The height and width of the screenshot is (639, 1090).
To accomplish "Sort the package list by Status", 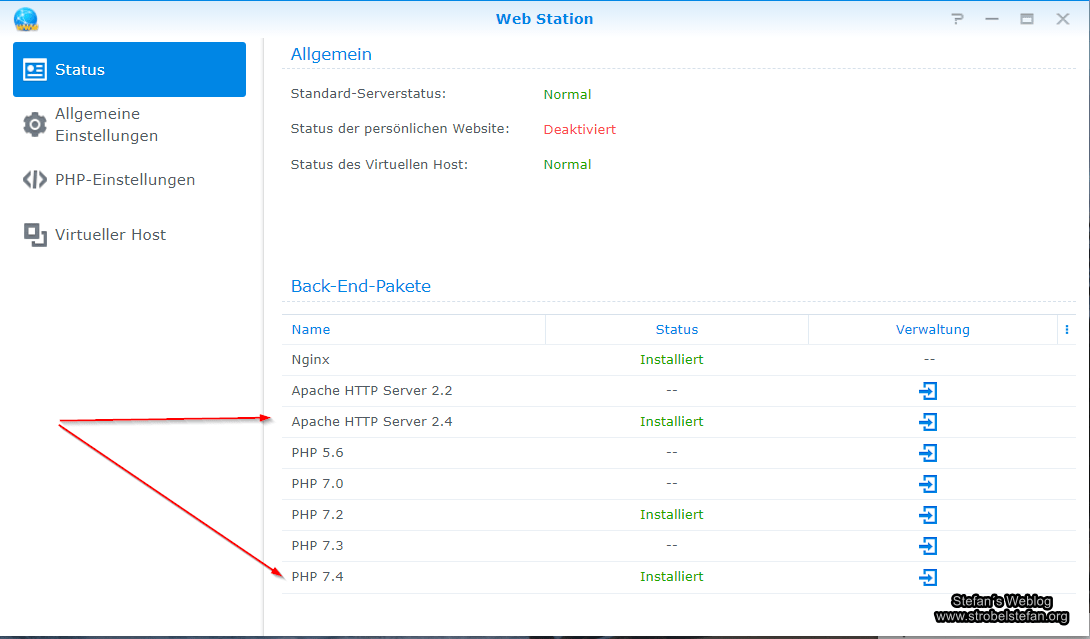I will point(676,329).
